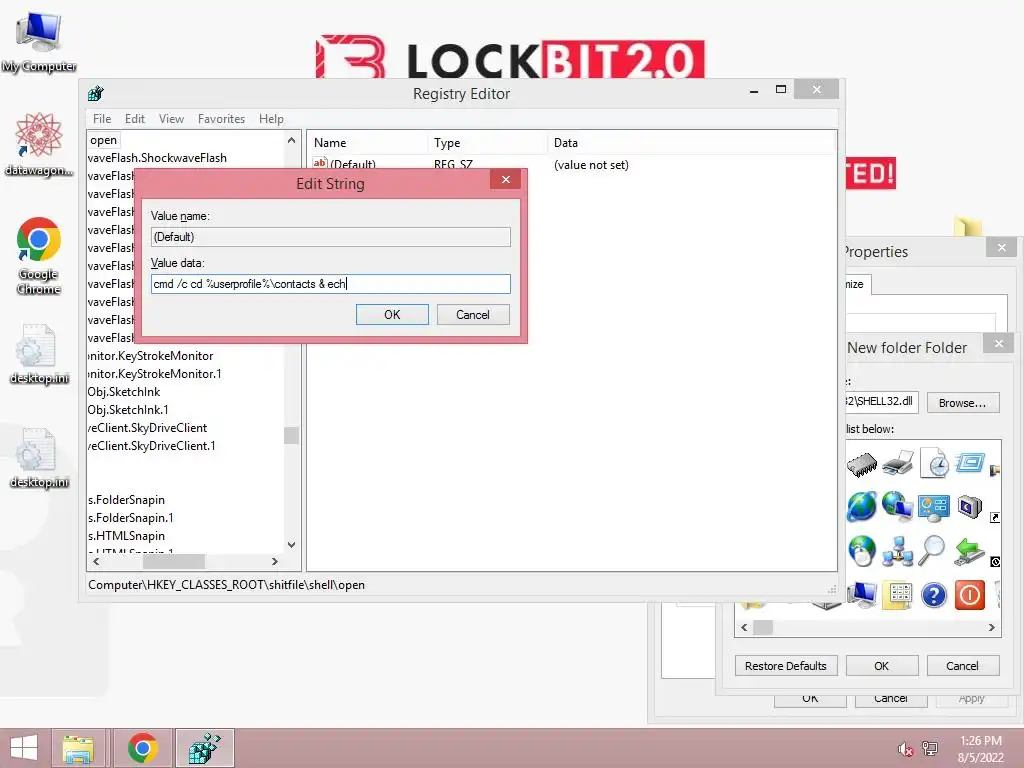Viewport: 1024px width, 768px height.
Task: Click the taskbar clock showing 1:26 PM
Action: point(981,749)
